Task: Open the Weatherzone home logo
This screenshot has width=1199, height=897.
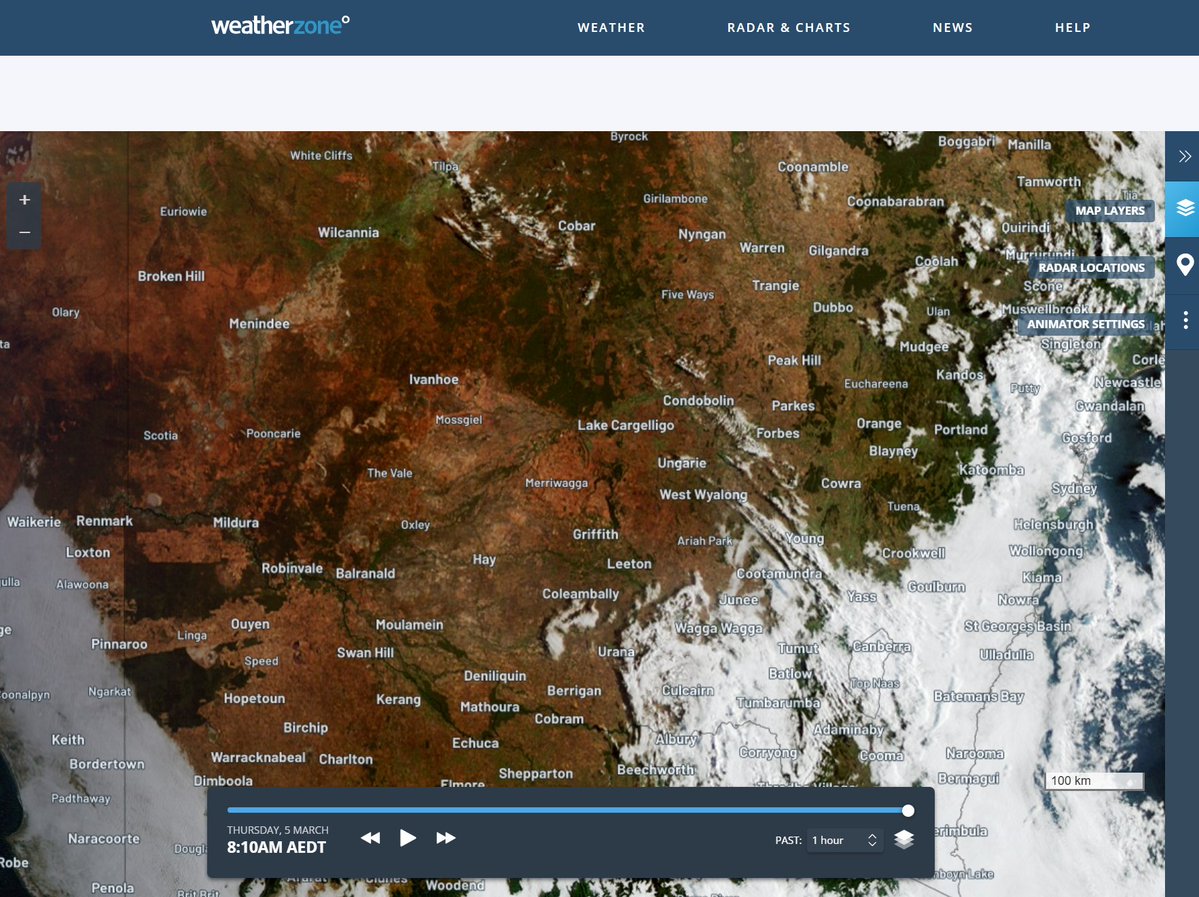Action: 280,26
